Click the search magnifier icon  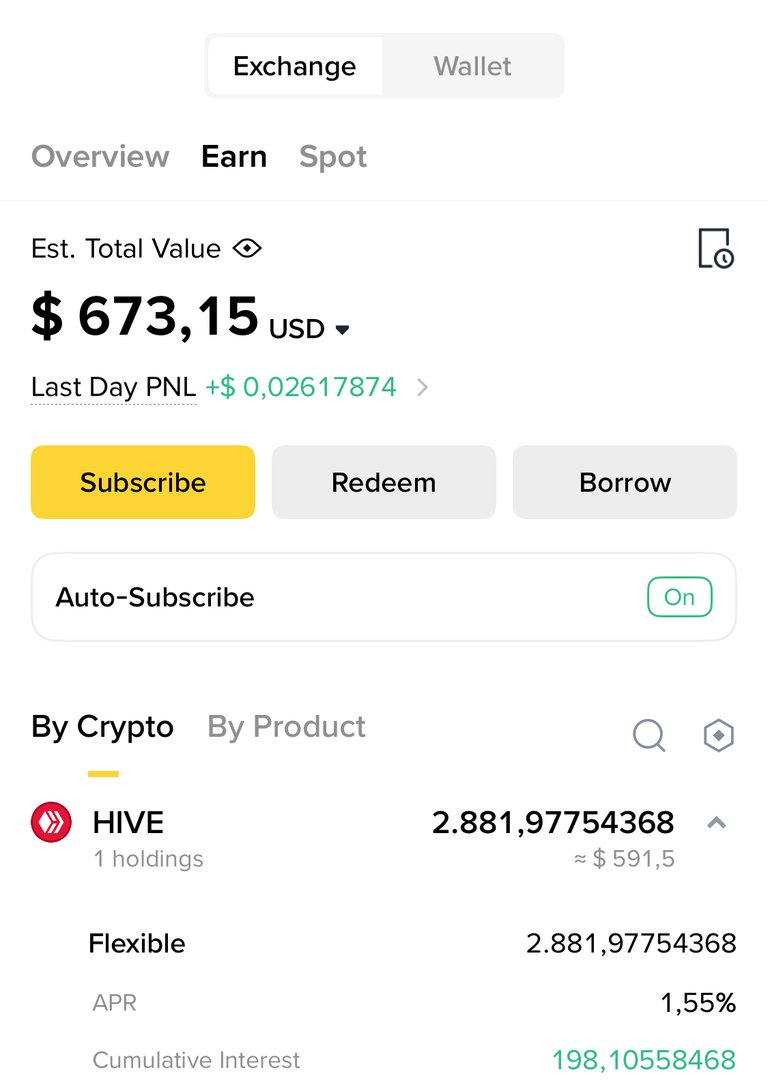coord(649,735)
